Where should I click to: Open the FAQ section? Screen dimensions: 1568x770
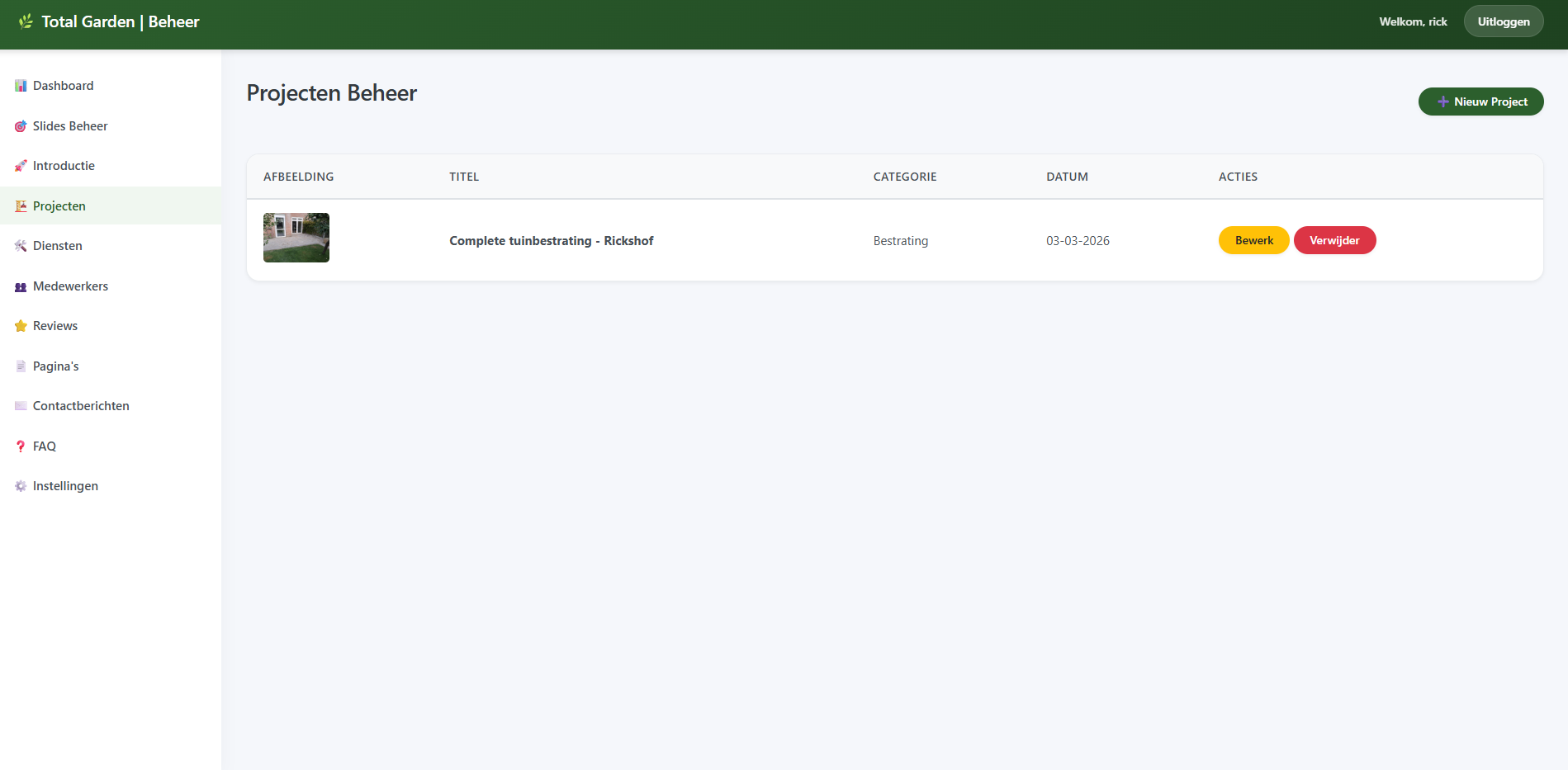(x=111, y=446)
